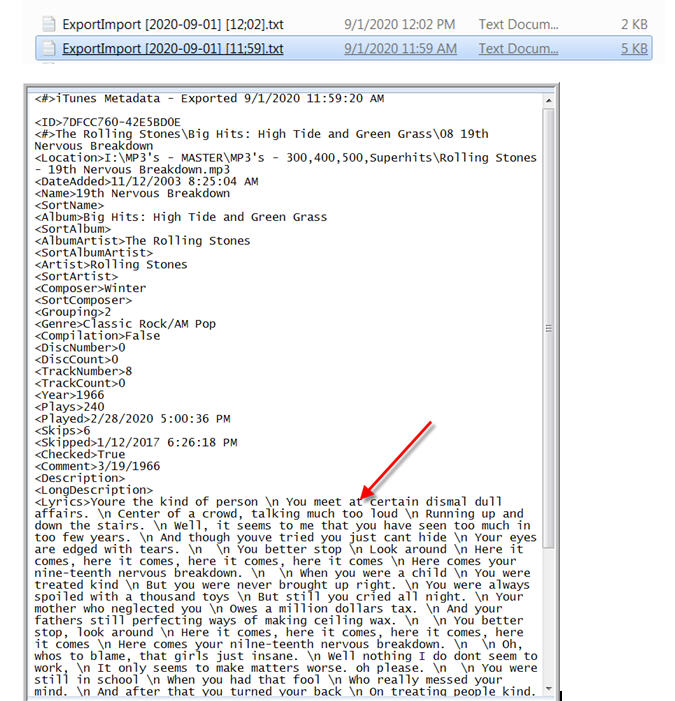The image size is (675, 701).
Task: Click the SortName tag line
Action: pyautogui.click(x=69, y=205)
